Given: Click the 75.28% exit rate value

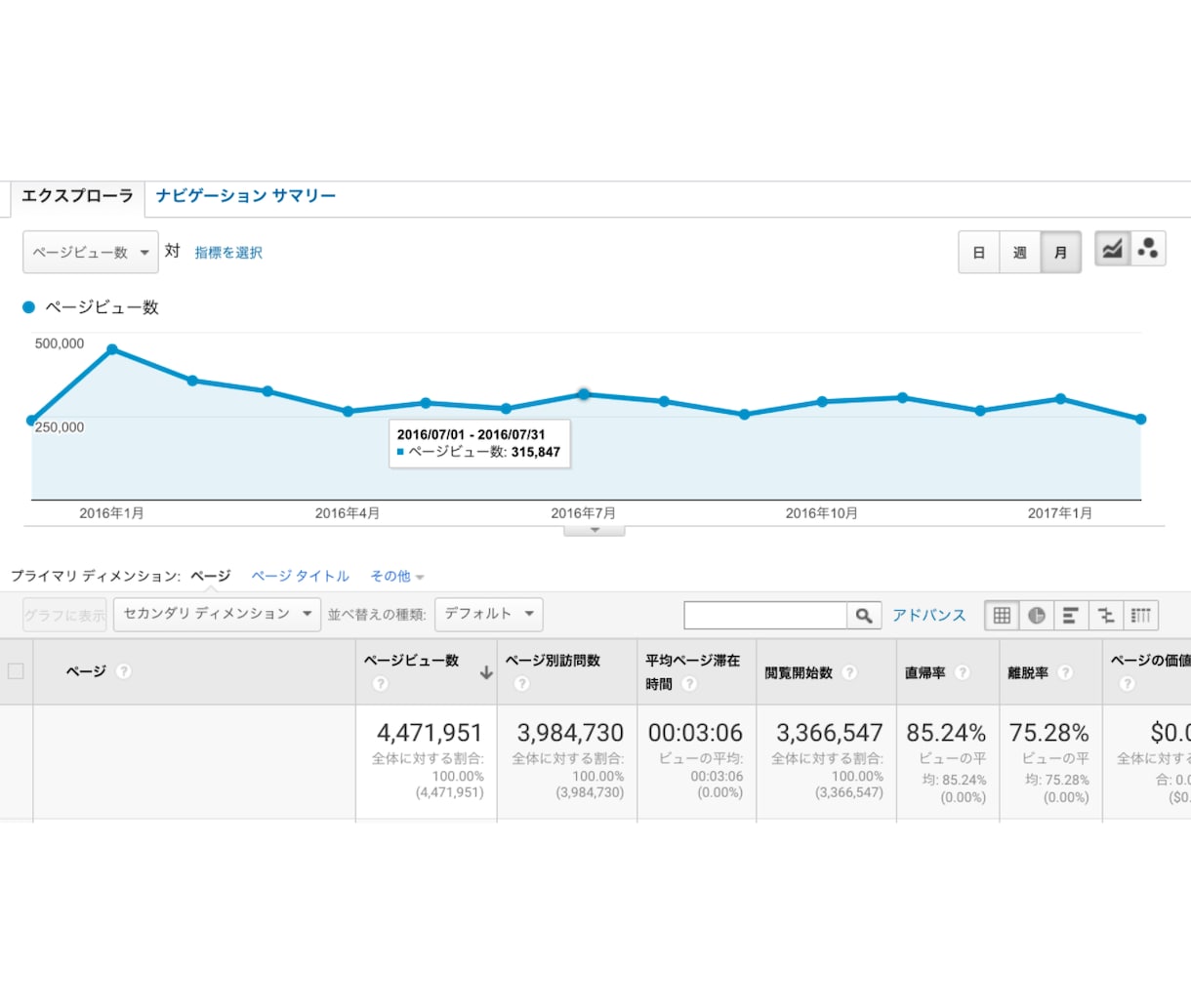Looking at the screenshot, I should tap(1049, 733).
